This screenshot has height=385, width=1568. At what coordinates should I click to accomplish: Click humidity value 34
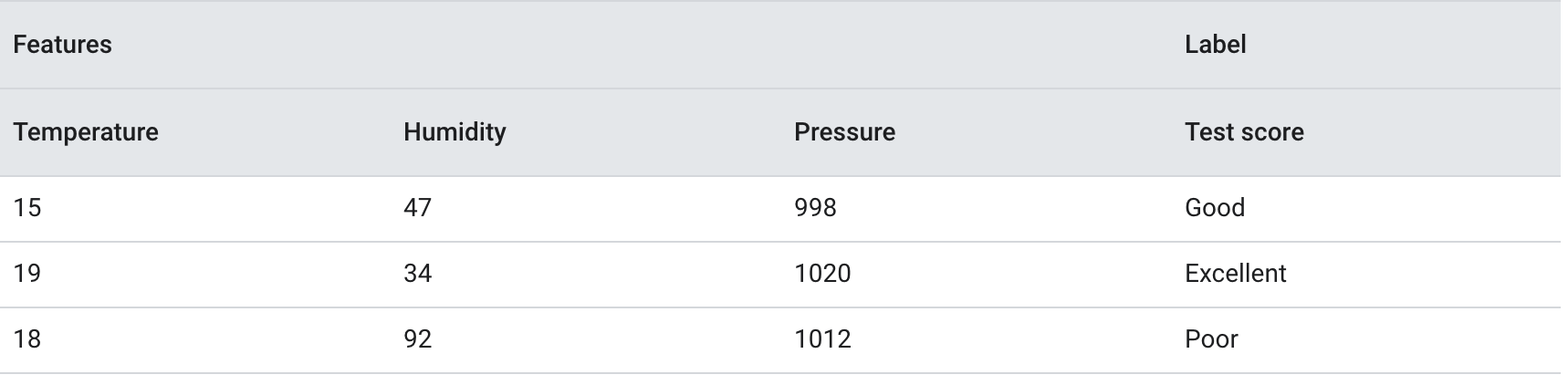point(417,274)
